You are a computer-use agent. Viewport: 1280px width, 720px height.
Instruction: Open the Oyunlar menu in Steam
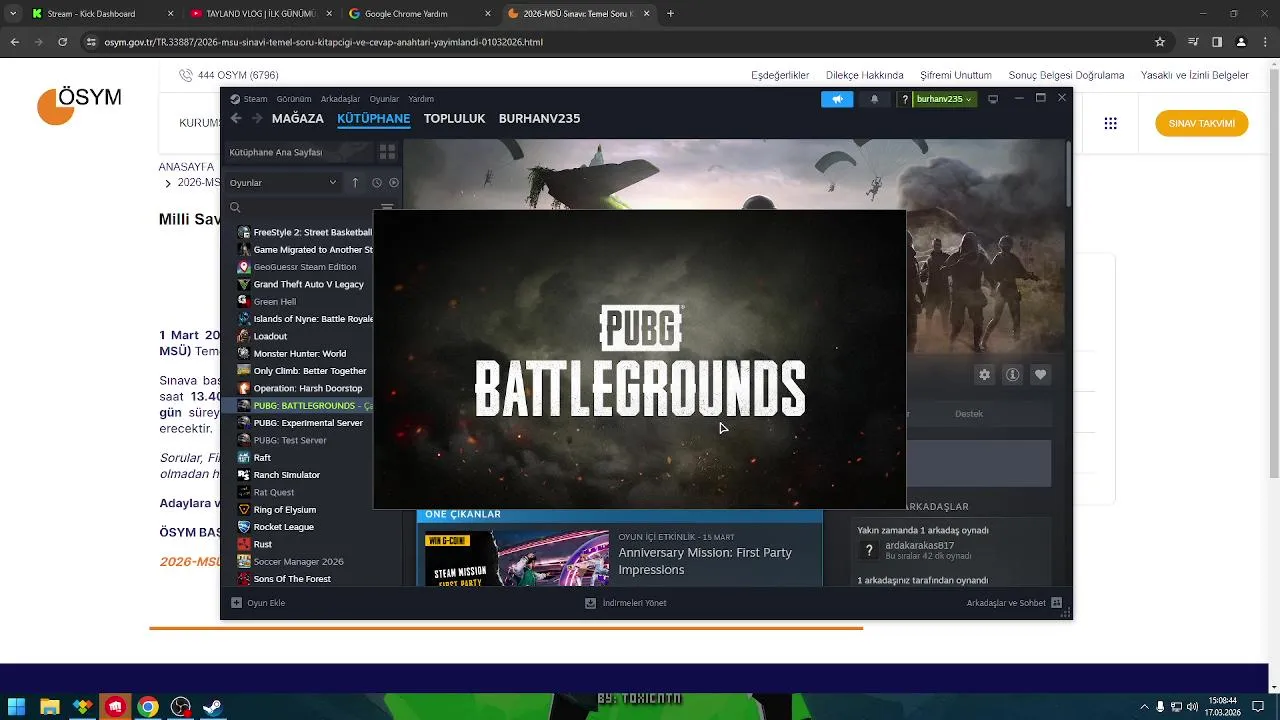(x=384, y=99)
